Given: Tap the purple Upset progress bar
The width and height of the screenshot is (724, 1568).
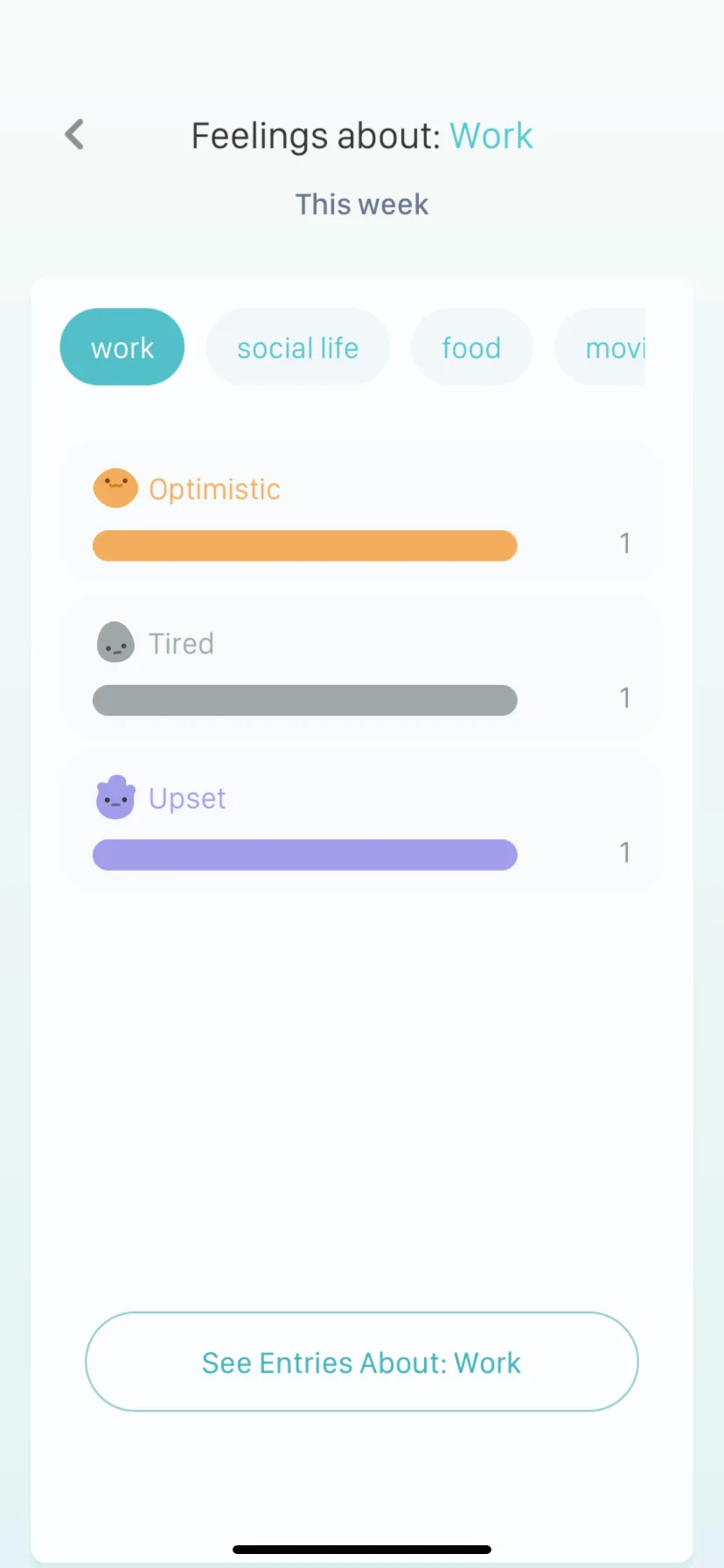Looking at the screenshot, I should click(x=305, y=855).
